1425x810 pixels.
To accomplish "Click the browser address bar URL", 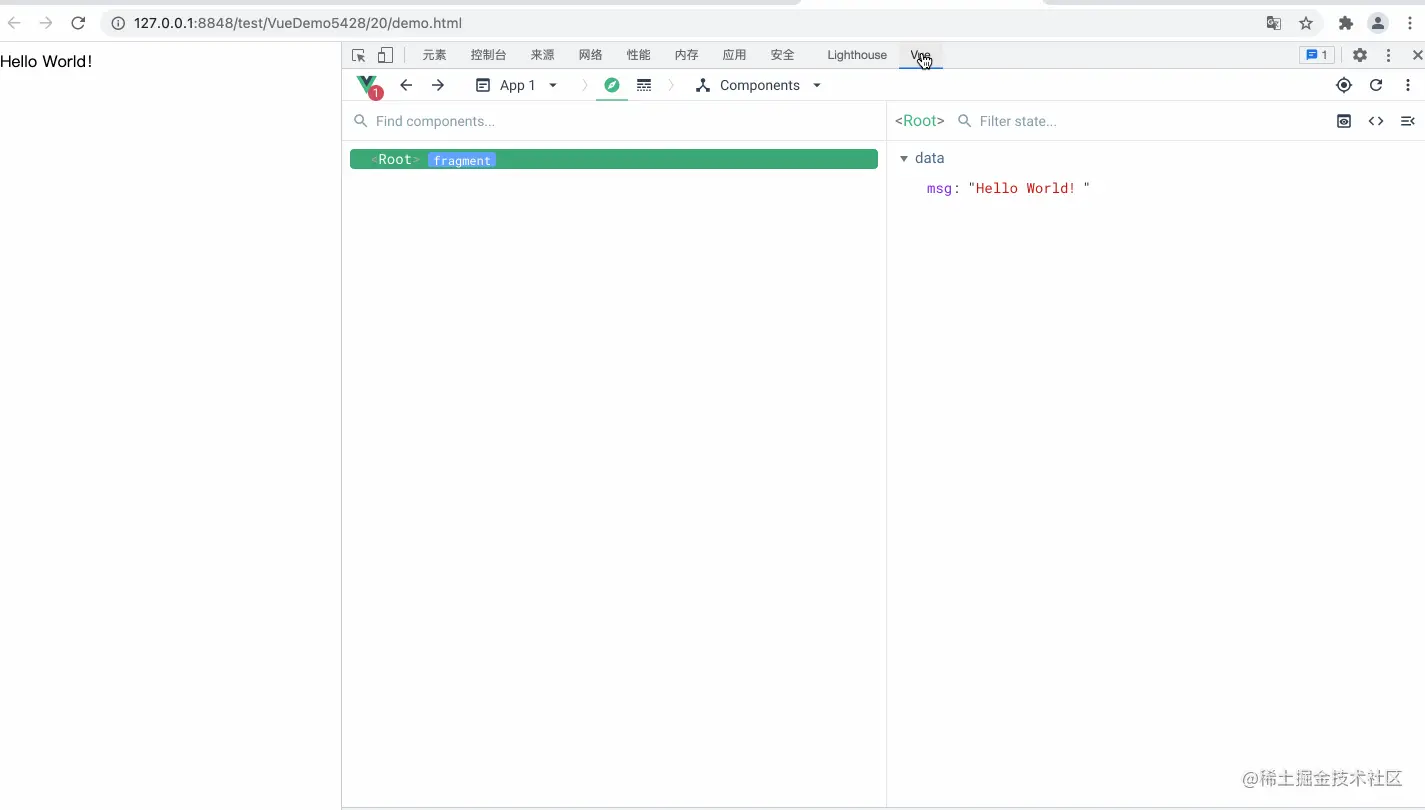I will pos(298,23).
